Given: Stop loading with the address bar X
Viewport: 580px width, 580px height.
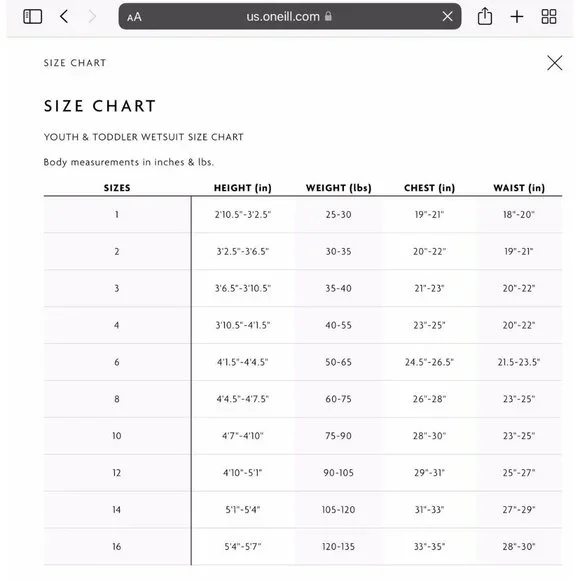Looking at the screenshot, I should (448, 16).
